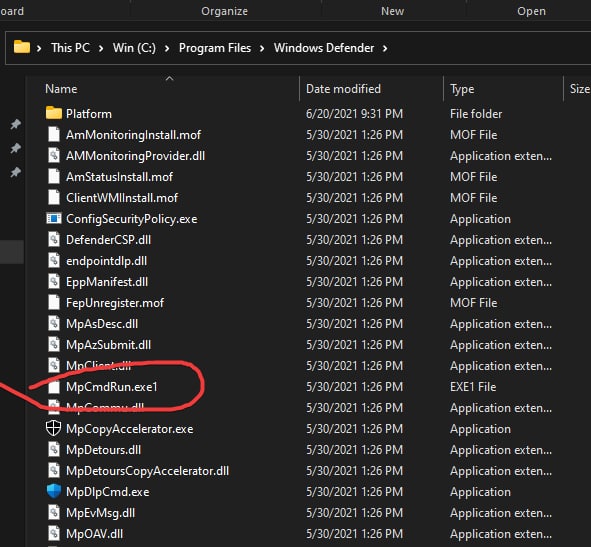
Task: Select the Platform folder name
Action: coord(89,114)
